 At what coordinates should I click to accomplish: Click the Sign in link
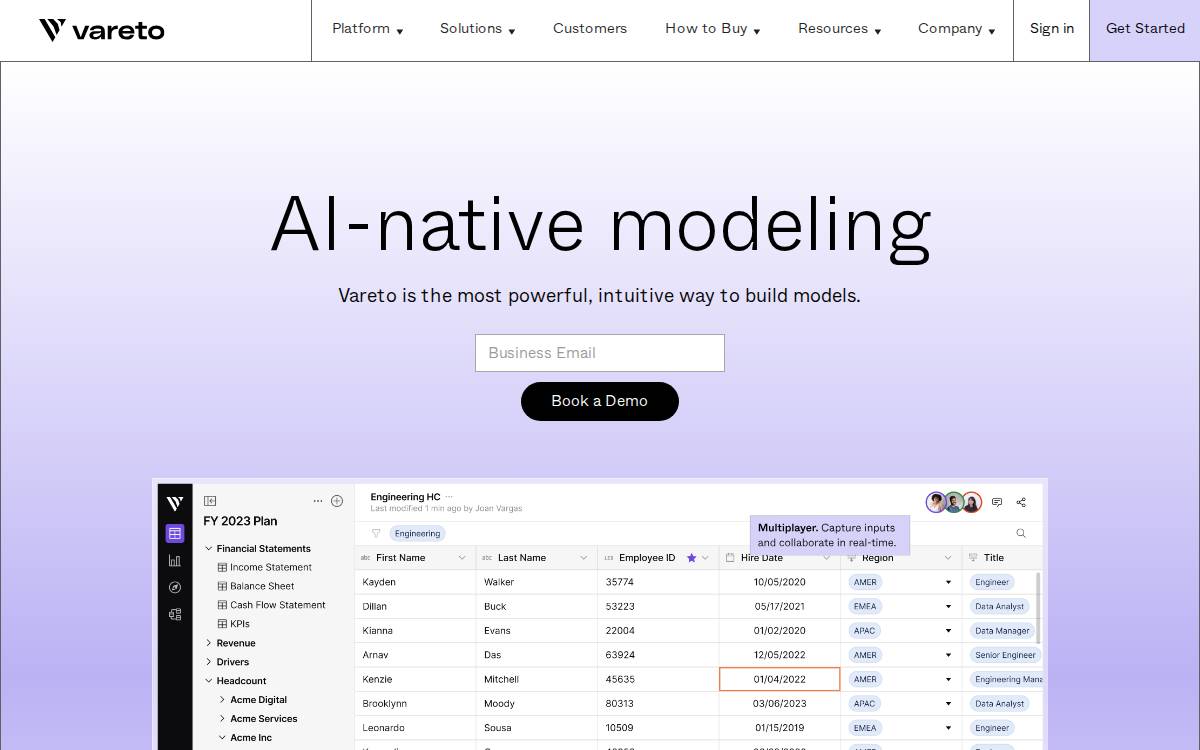[x=1052, y=29]
